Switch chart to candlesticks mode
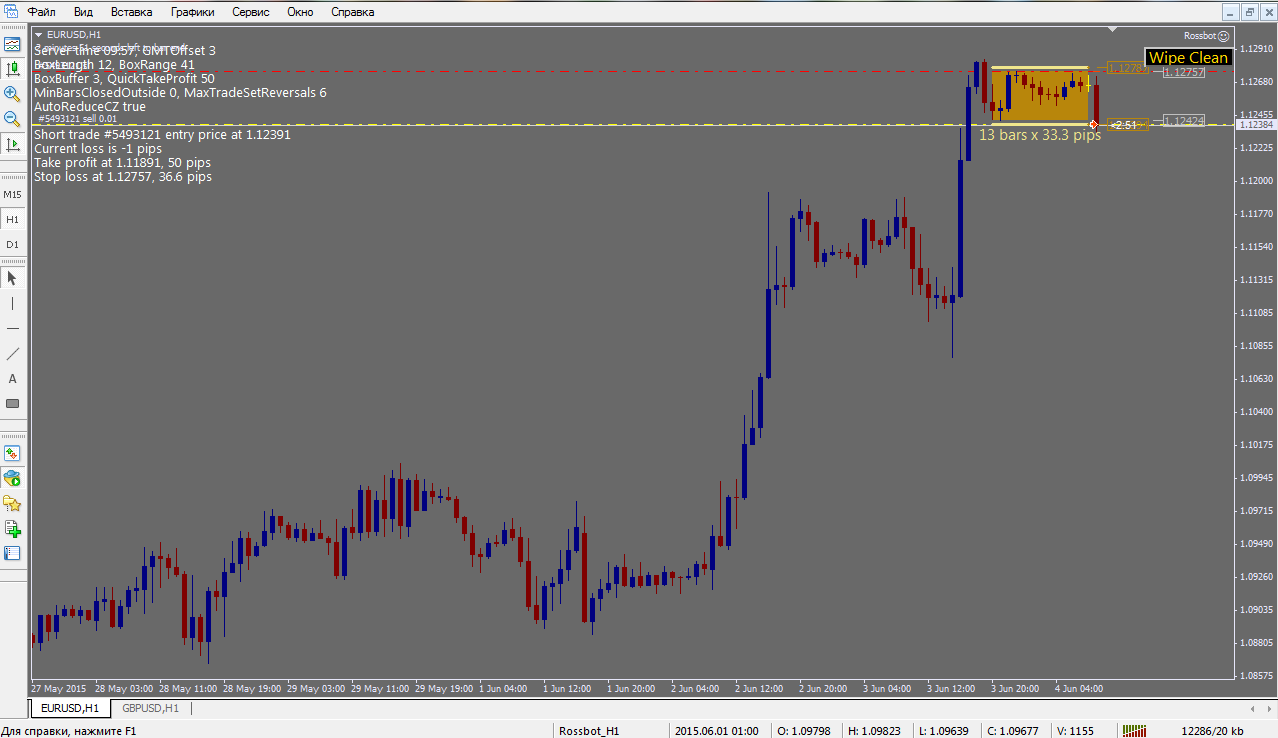The width and height of the screenshot is (1278, 738). click(12, 69)
